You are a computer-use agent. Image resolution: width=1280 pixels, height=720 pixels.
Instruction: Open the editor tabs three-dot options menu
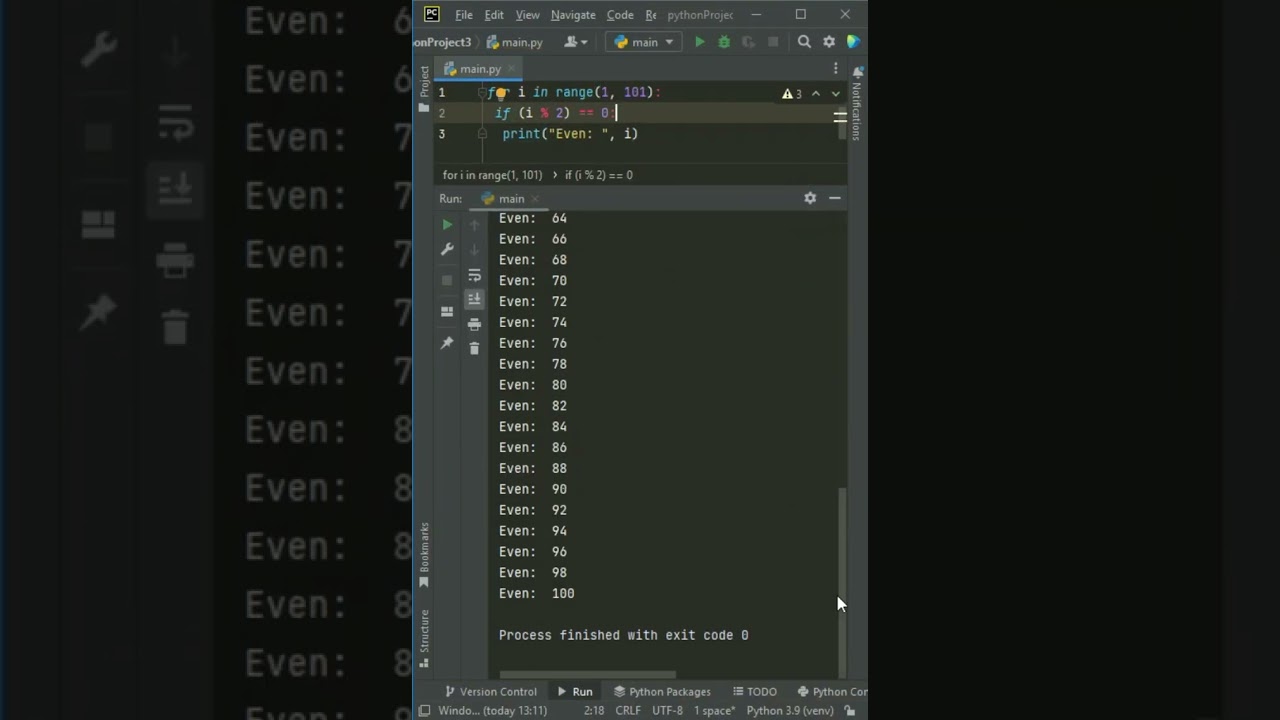click(836, 69)
